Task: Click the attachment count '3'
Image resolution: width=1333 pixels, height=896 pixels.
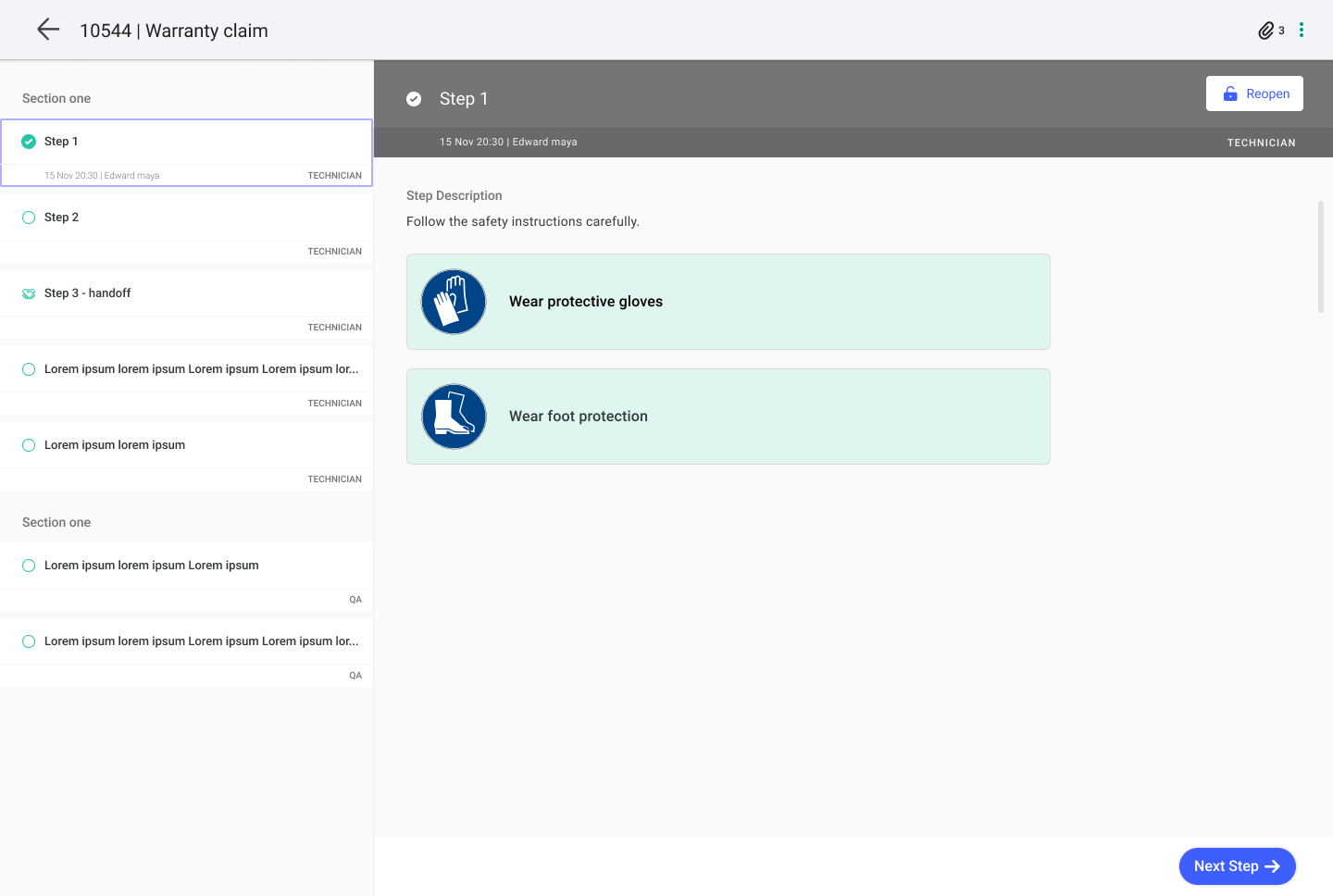Action: [1281, 31]
